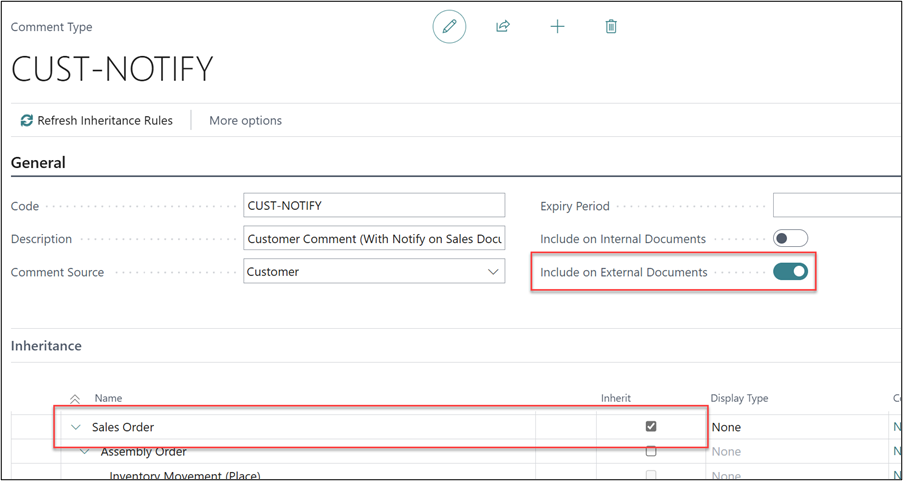The height and width of the screenshot is (481, 903).
Task: Collapse the Sales Order tree node
Action: pyautogui.click(x=75, y=427)
